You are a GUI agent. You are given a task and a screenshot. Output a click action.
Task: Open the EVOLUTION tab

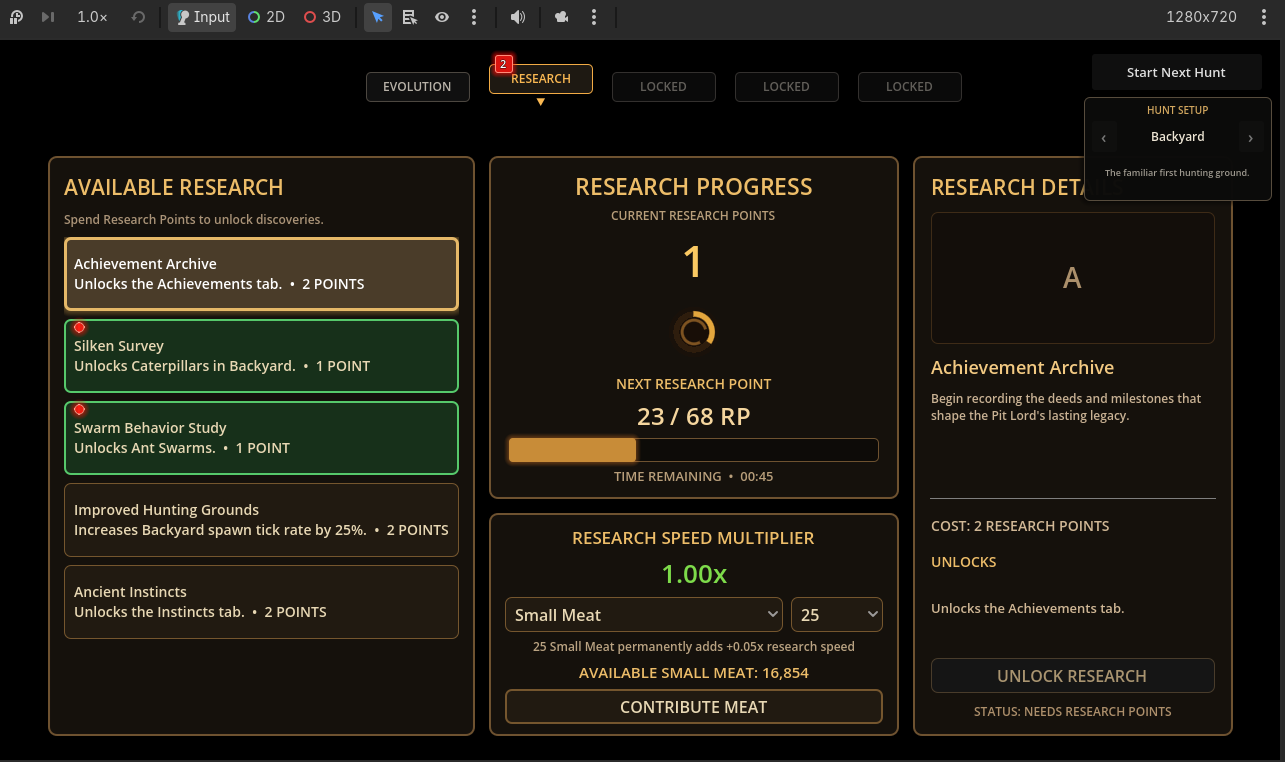click(x=417, y=87)
